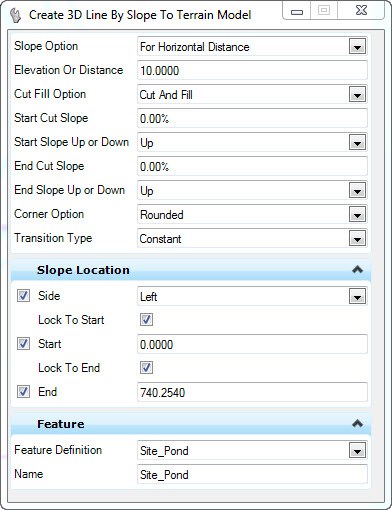The image size is (392, 510).
Task: Open End Slope Up or Down dropdown
Action: [x=357, y=191]
